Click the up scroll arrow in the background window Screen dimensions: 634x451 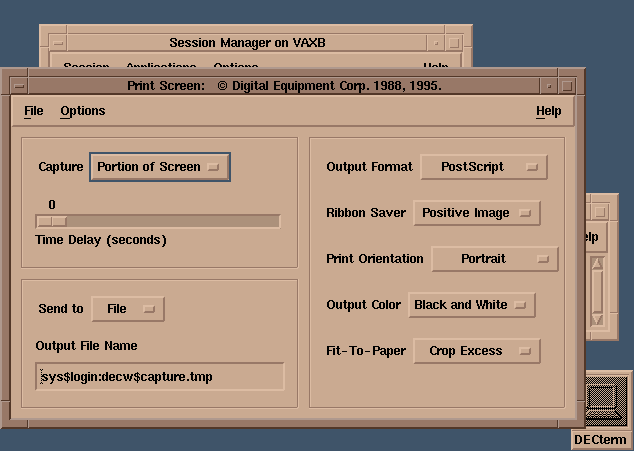(597, 264)
